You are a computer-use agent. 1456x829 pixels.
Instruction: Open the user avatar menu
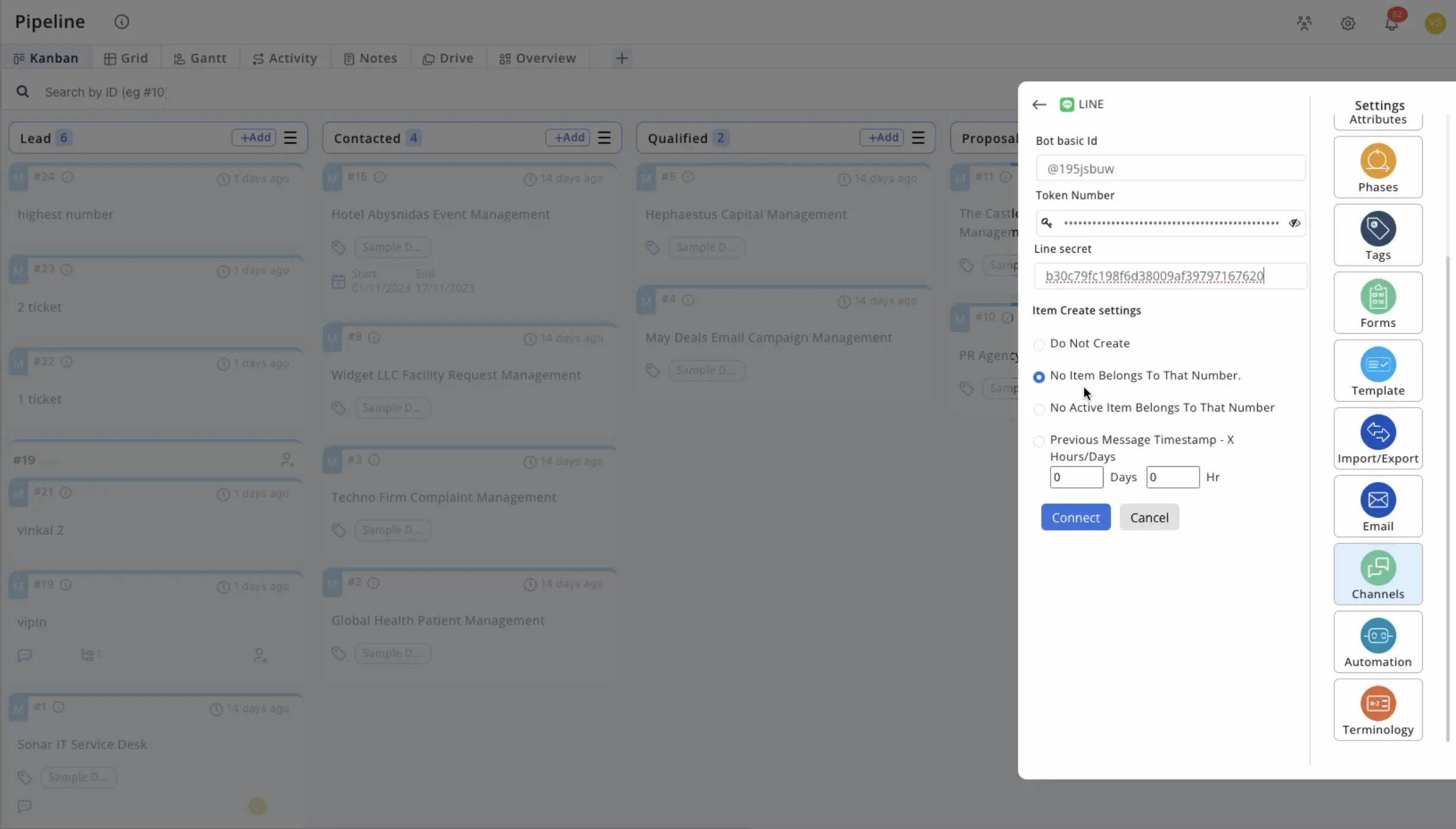(x=1435, y=23)
